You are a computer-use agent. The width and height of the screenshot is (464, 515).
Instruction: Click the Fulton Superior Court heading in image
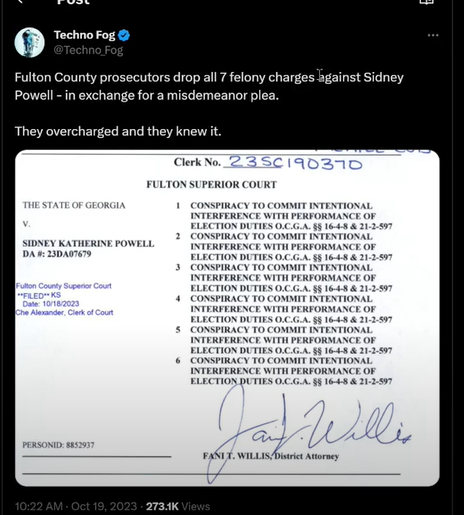212,185
